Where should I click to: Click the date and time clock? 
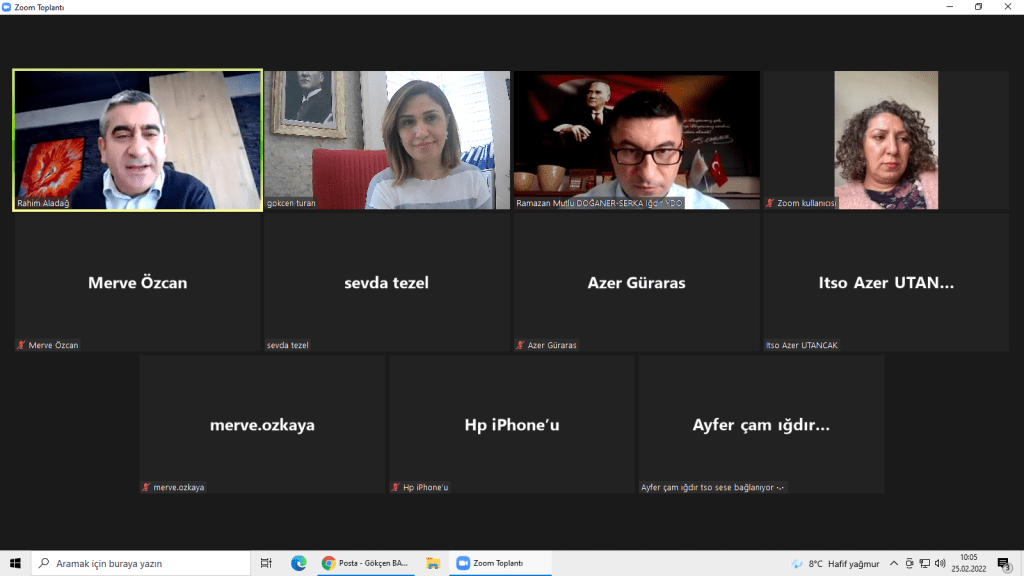968,563
